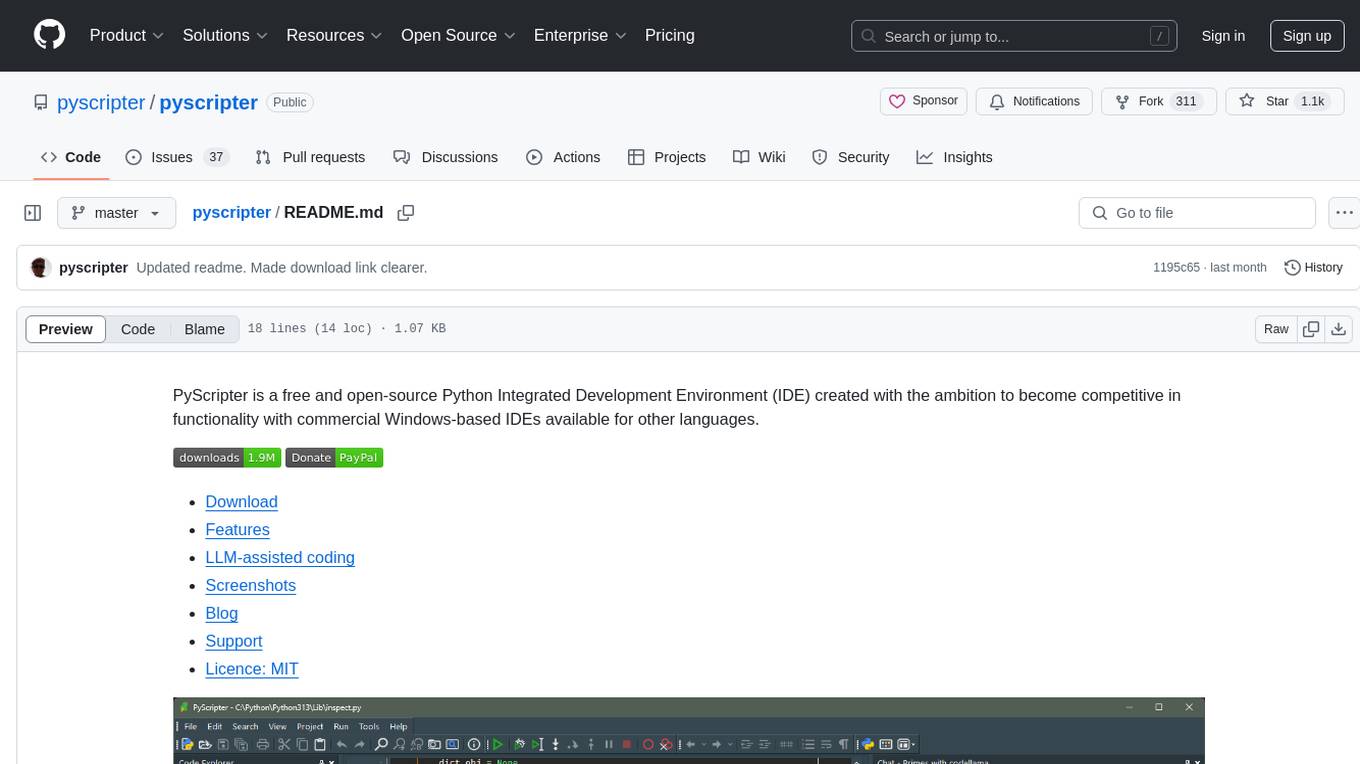
Task: Open the Download link
Action: pos(241,502)
